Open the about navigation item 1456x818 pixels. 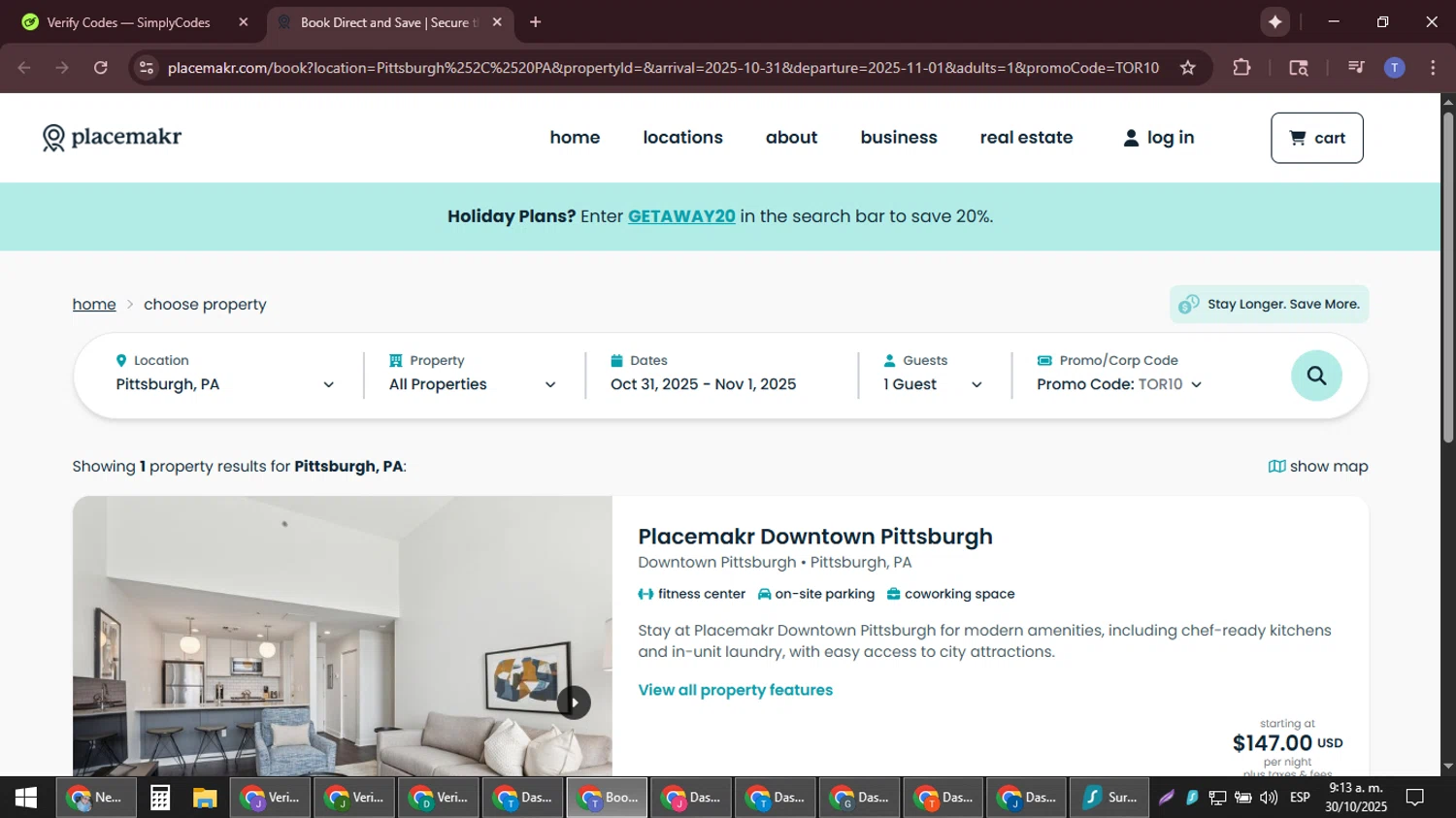point(791,138)
